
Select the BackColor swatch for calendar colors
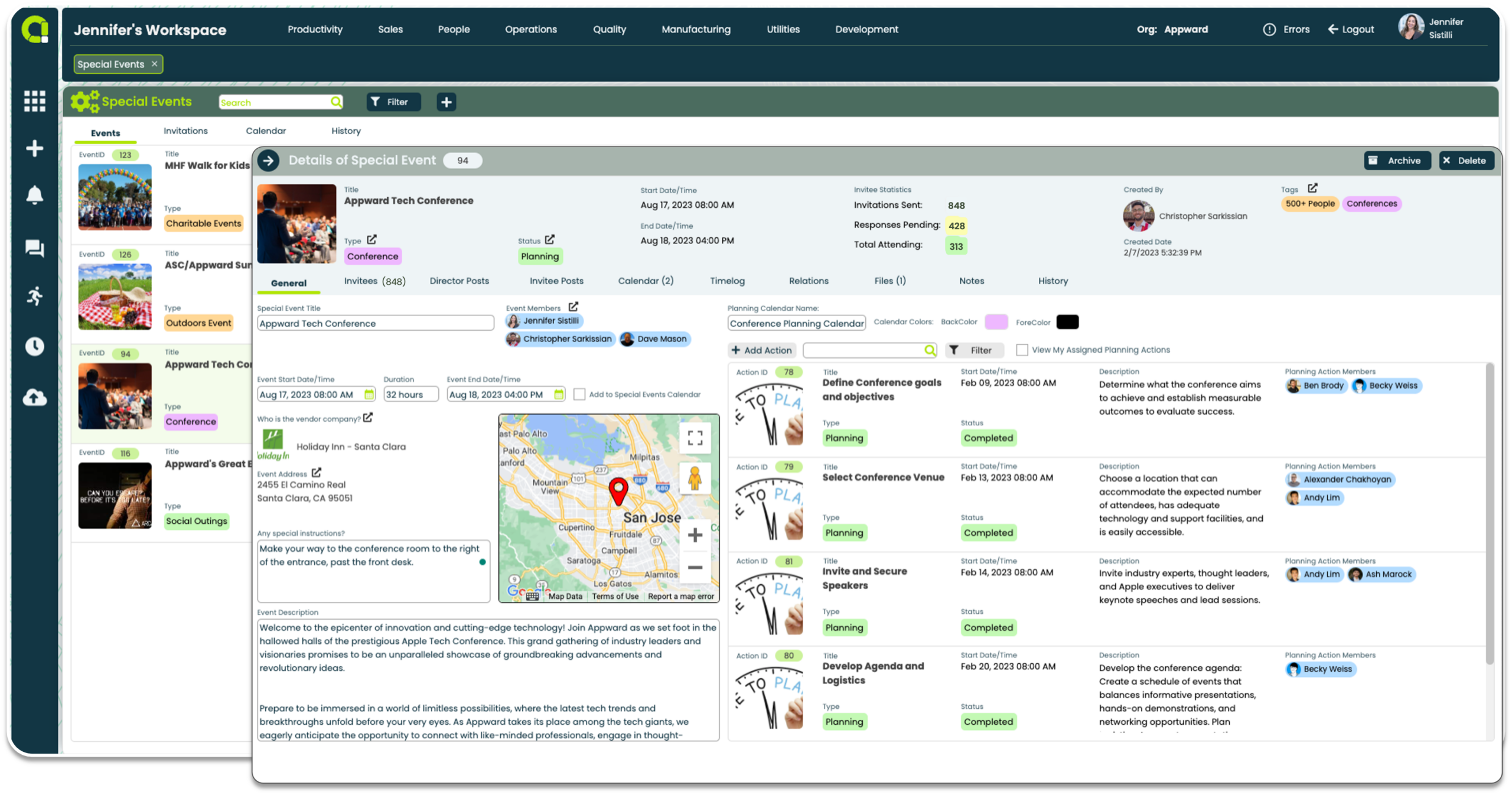coord(997,322)
